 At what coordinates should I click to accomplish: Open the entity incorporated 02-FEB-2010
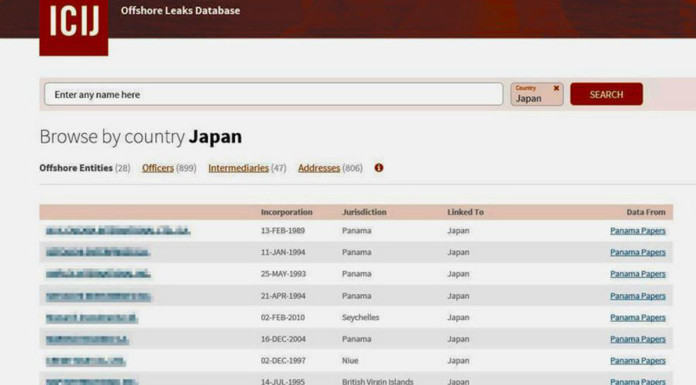click(x=92, y=318)
